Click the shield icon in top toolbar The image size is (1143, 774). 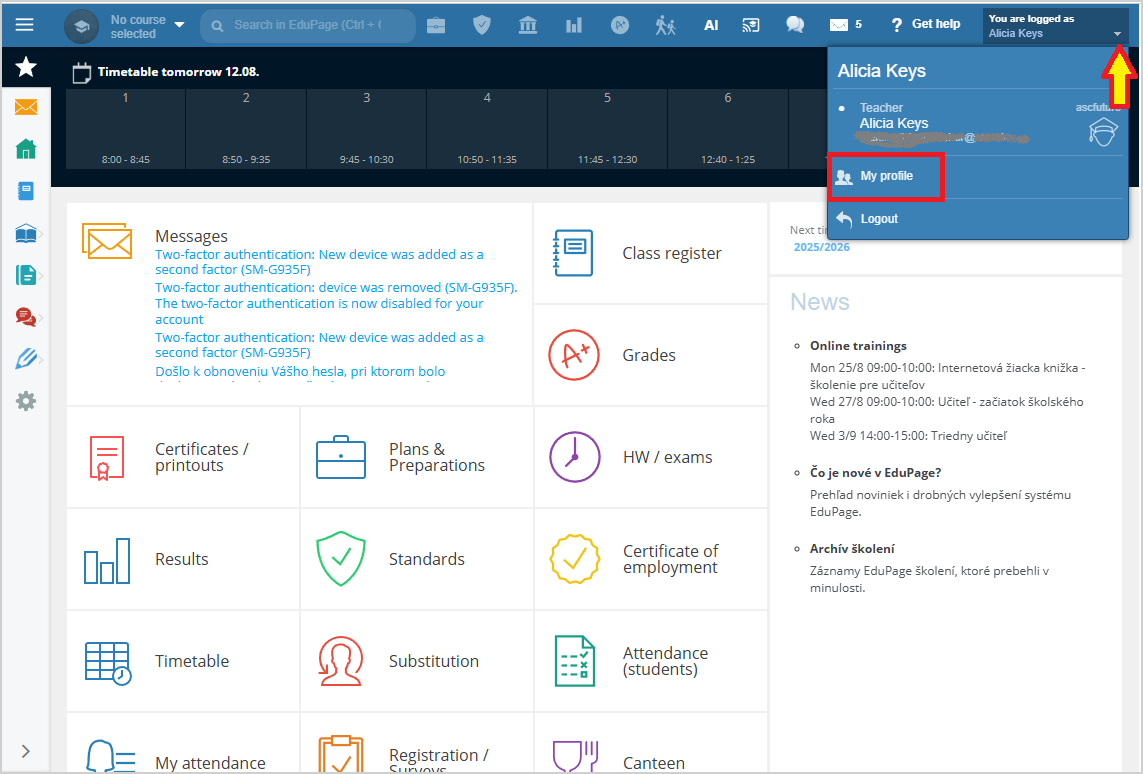click(x=482, y=25)
